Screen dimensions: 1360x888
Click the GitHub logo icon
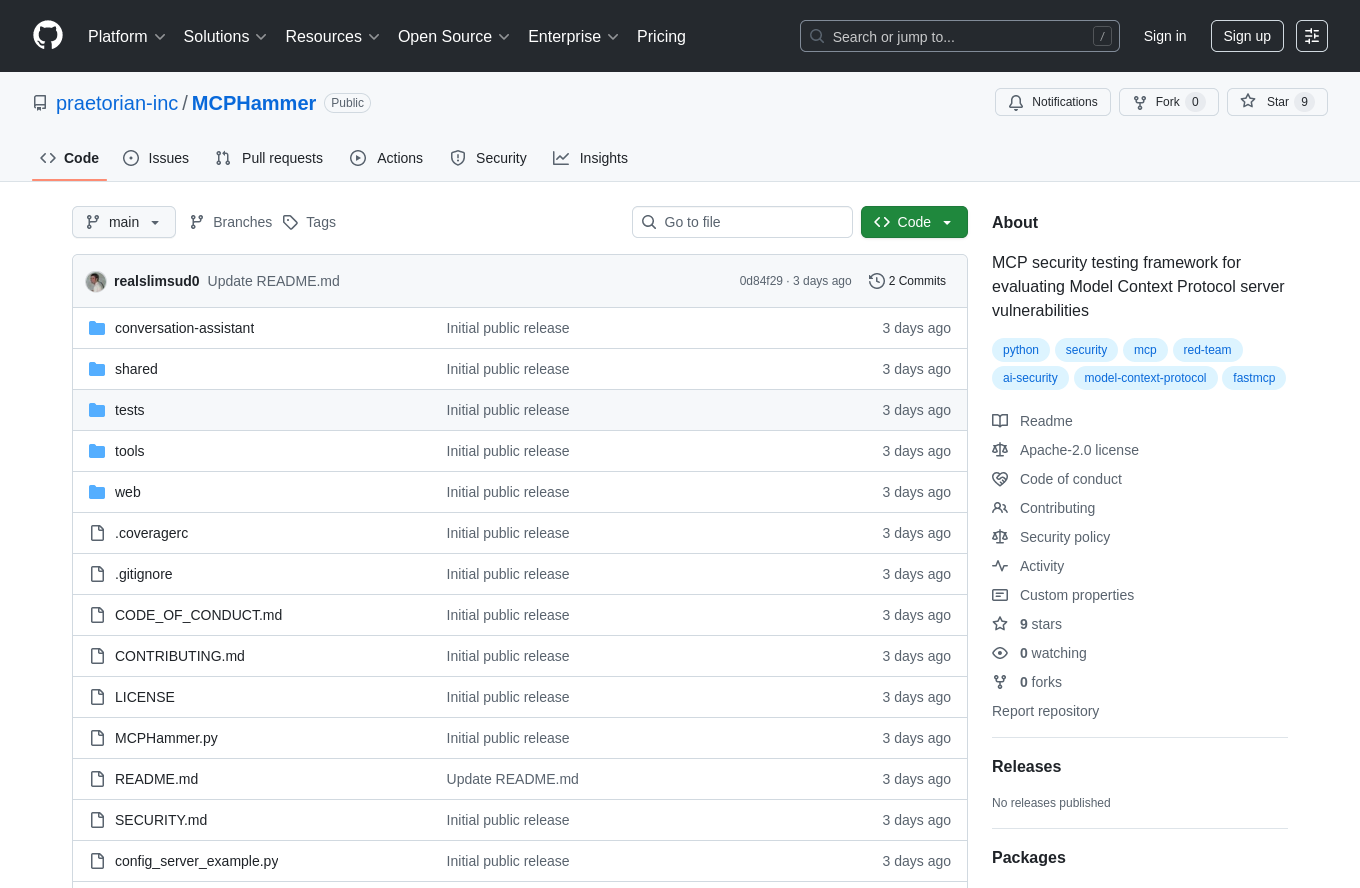(48, 36)
